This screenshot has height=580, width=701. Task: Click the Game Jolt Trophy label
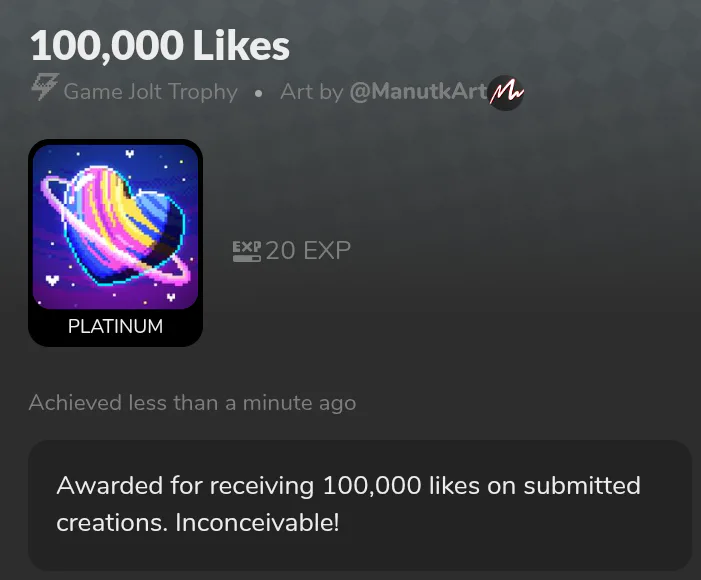tap(150, 92)
